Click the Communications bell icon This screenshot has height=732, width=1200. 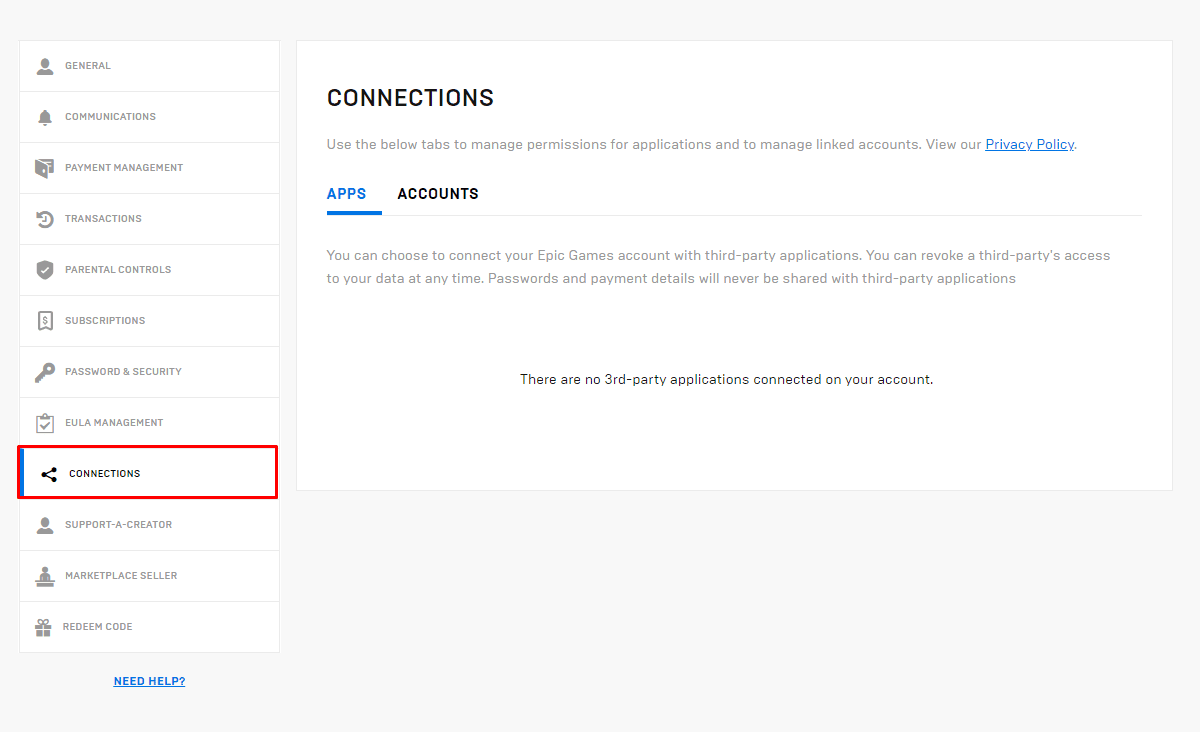(45, 117)
